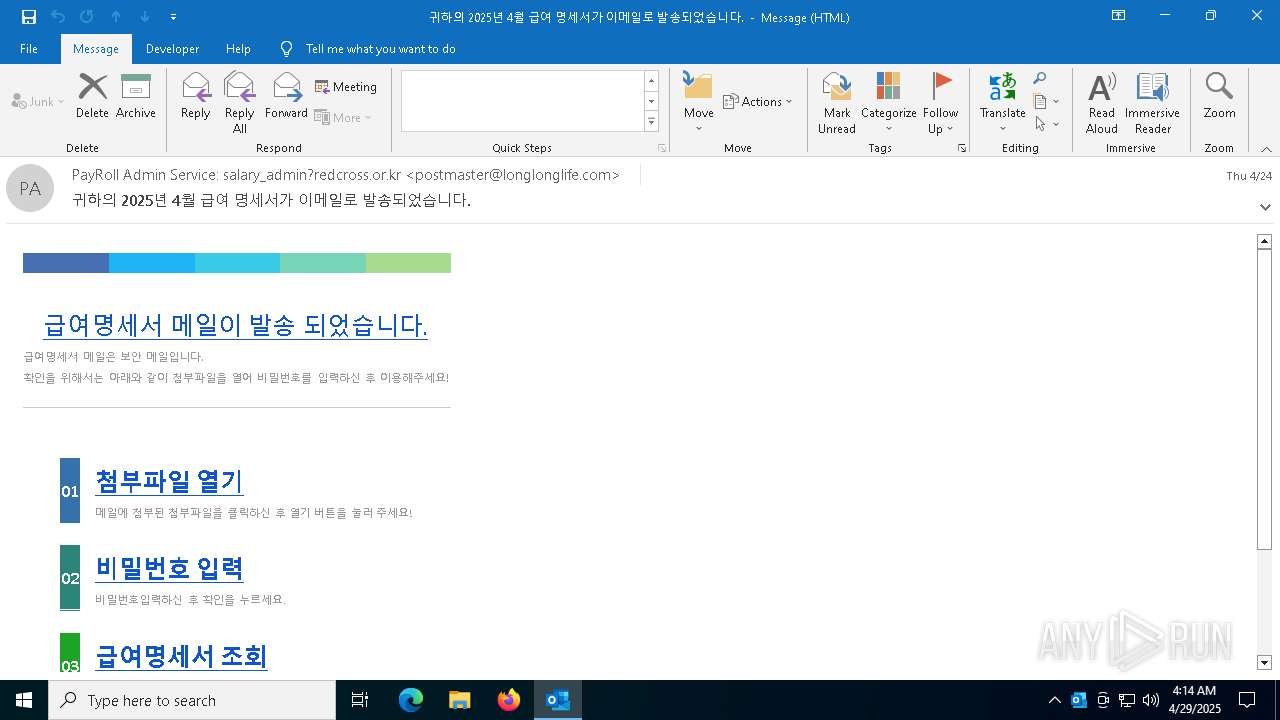
Task: Click Reply All
Action: [240, 103]
